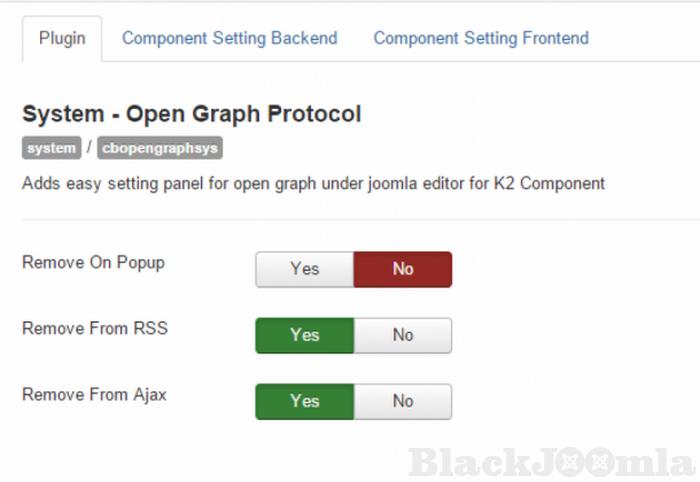Open the Component Setting Backend tab
The height and width of the screenshot is (482, 700).
(229, 39)
